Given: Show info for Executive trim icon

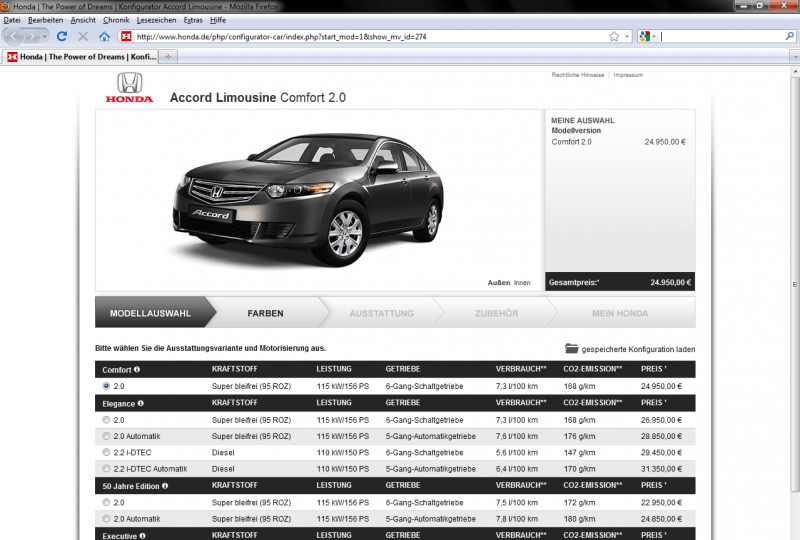Looking at the screenshot, I should pos(142,536).
